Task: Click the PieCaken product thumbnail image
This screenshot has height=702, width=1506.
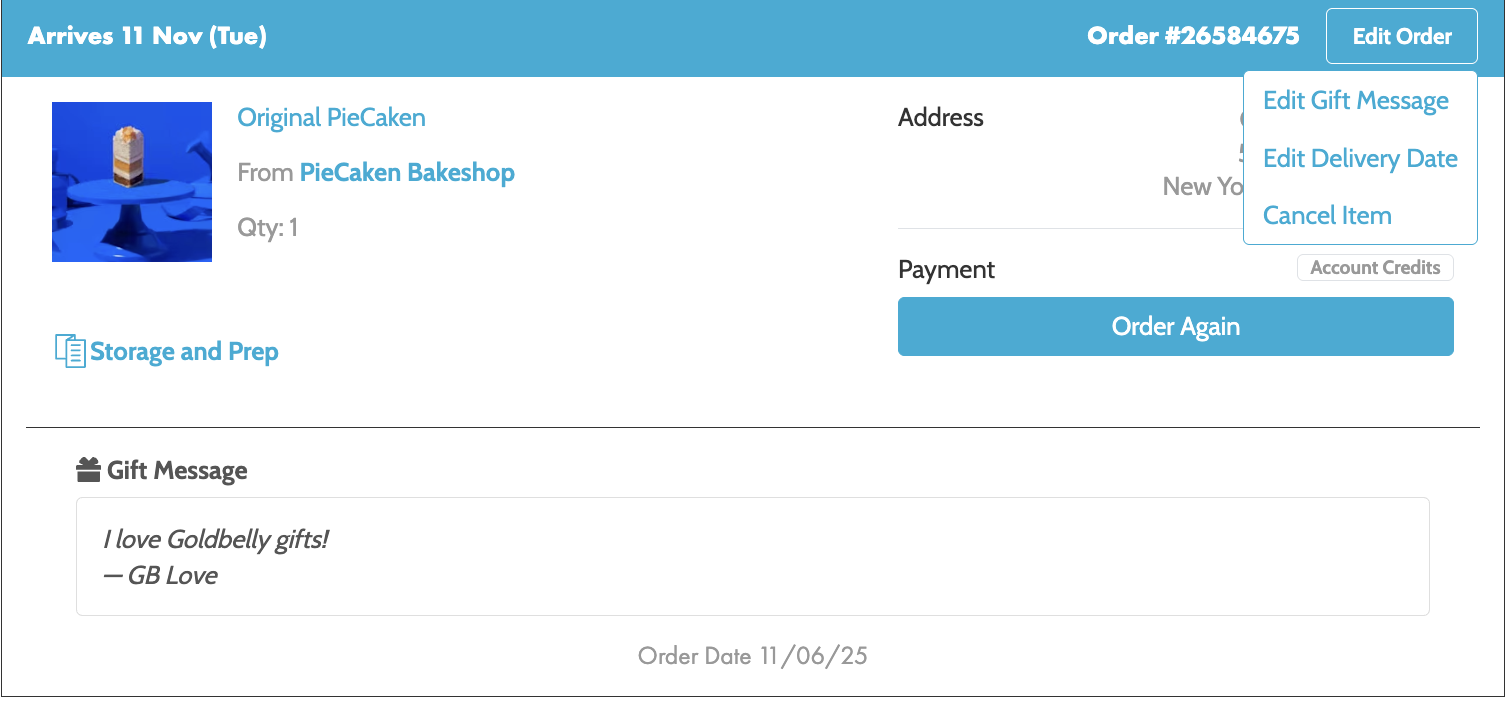Action: pyautogui.click(x=132, y=182)
